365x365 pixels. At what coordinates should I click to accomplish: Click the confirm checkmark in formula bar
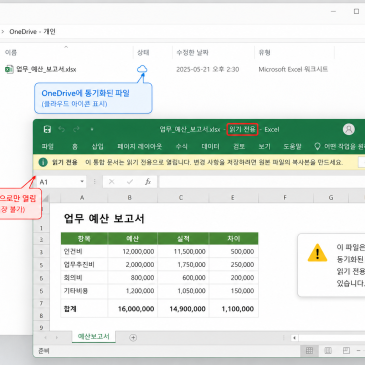pyautogui.click(x=130, y=182)
